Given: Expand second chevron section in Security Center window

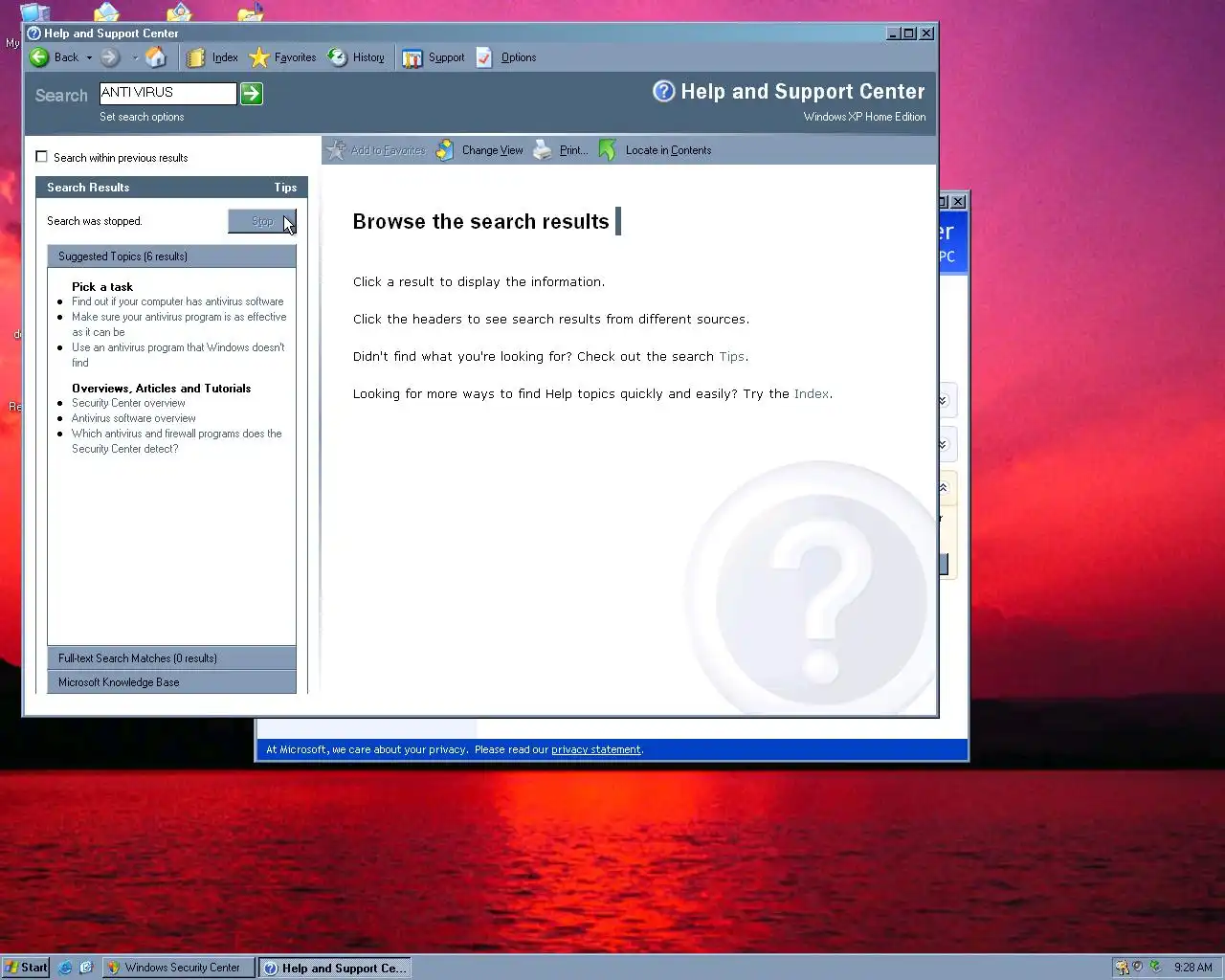Looking at the screenshot, I should (x=943, y=445).
